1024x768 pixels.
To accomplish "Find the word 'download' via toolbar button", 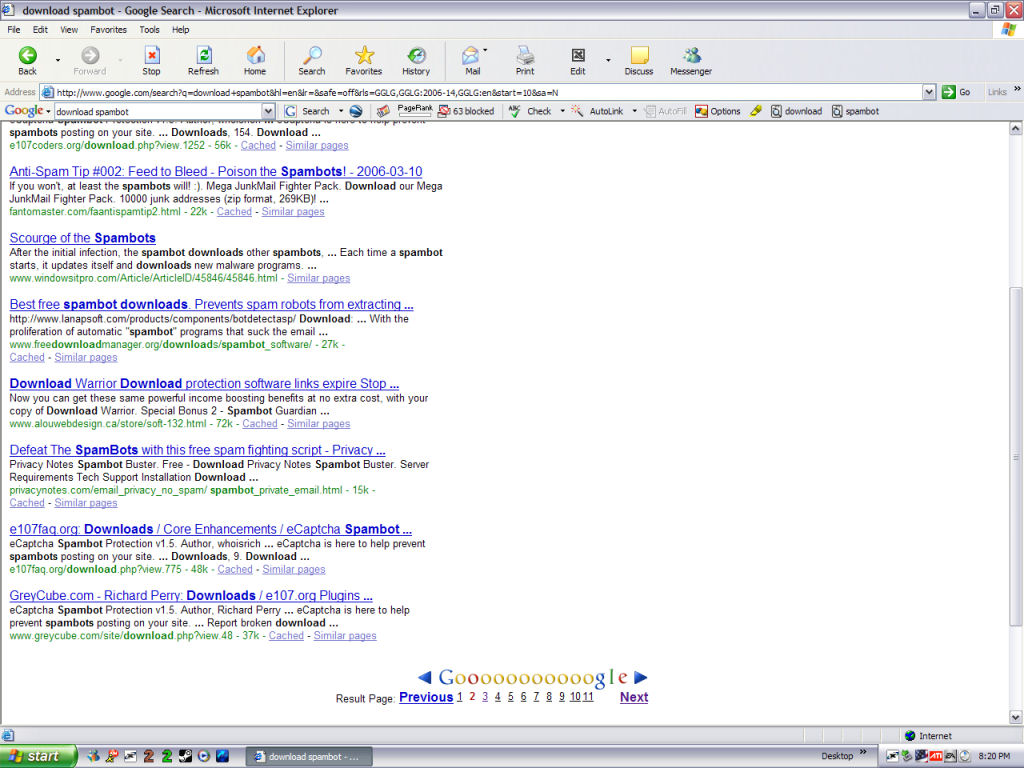I will click(x=796, y=111).
